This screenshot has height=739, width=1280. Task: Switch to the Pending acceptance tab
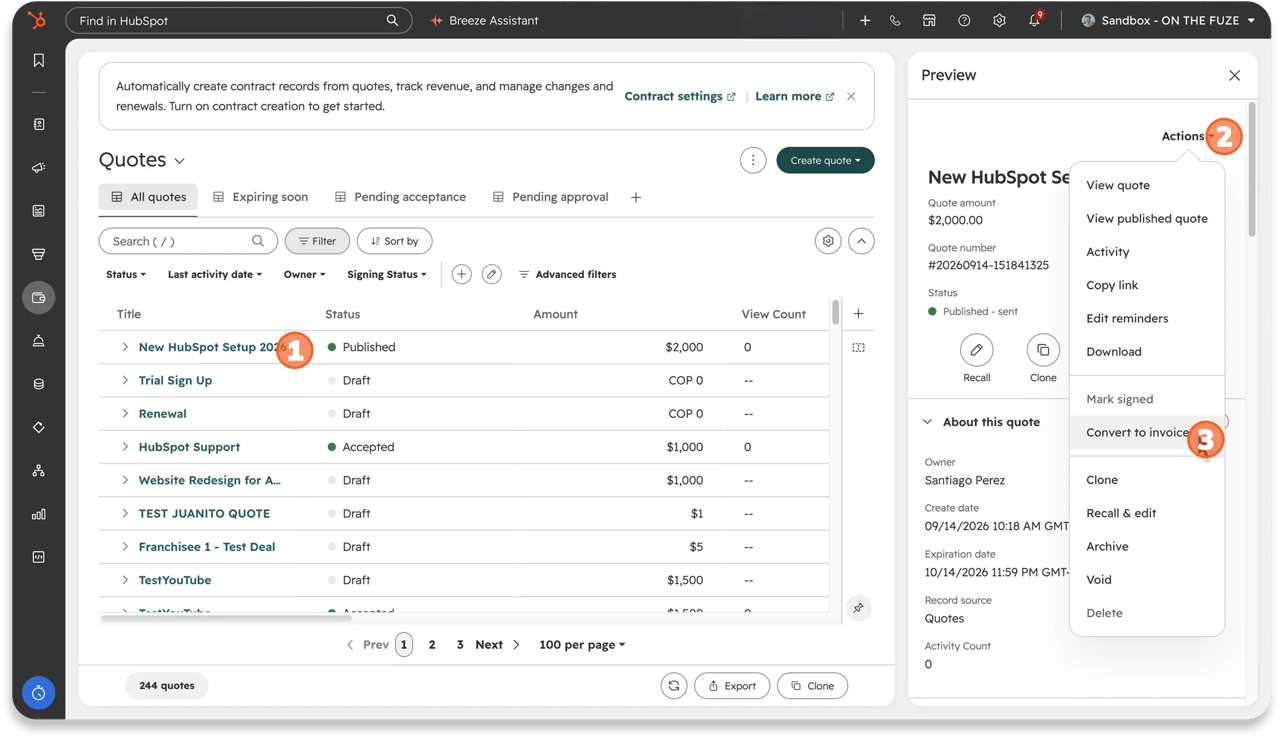(400, 197)
